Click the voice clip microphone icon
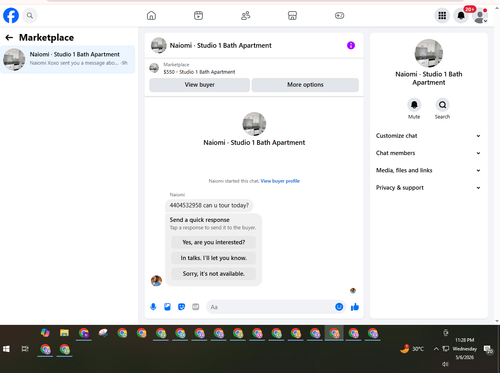500x373 pixels. click(x=153, y=307)
